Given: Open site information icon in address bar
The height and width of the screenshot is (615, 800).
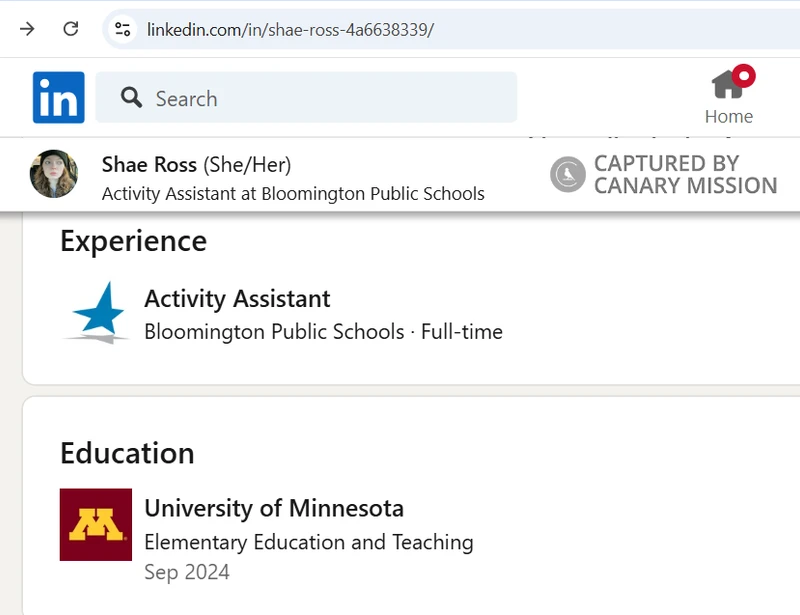Looking at the screenshot, I should click(x=122, y=29).
